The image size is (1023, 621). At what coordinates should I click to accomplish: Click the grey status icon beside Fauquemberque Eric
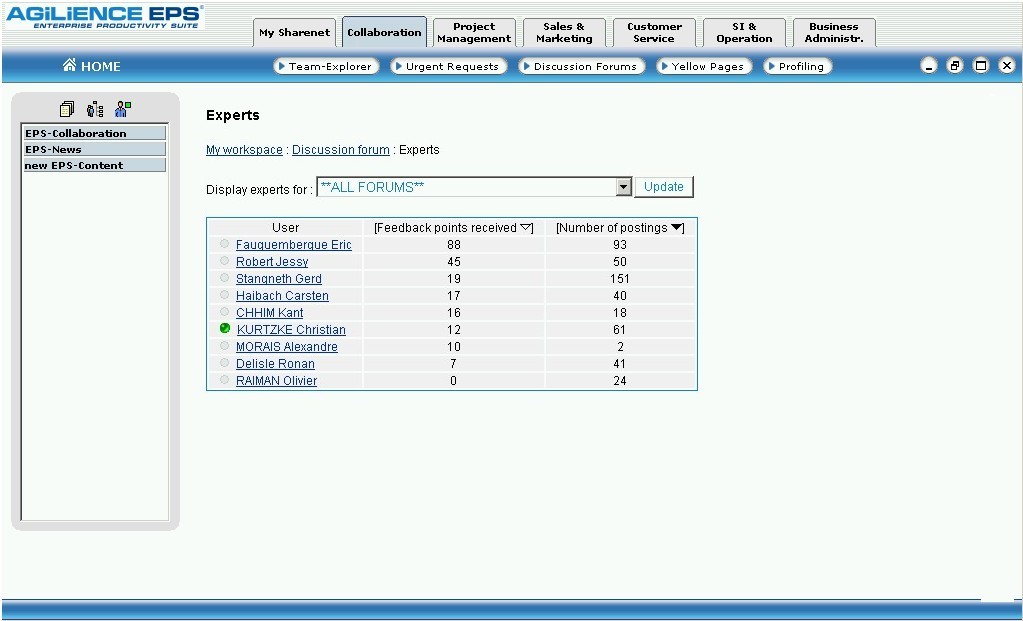[225, 244]
